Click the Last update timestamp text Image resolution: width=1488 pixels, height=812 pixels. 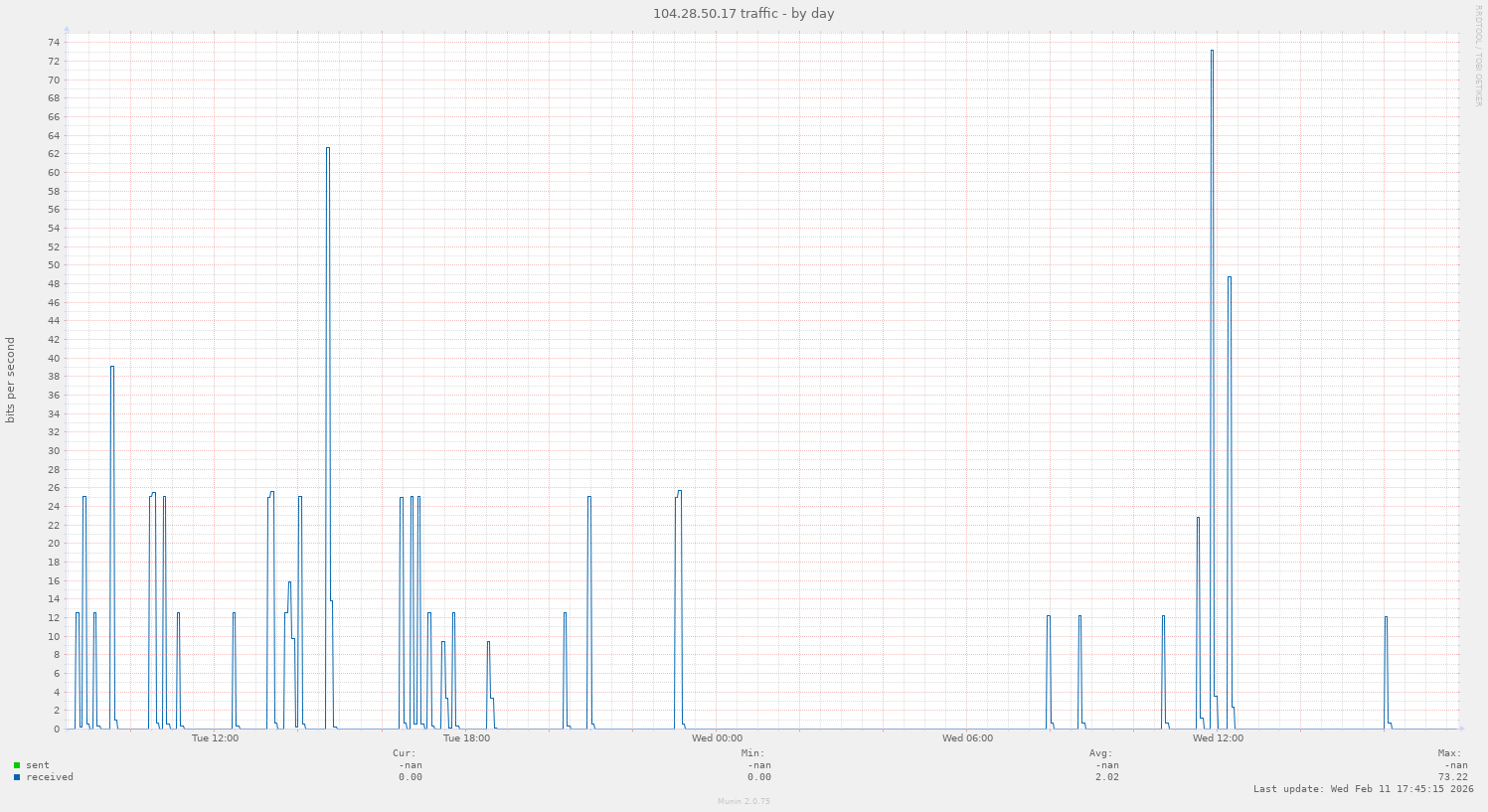coord(1363,789)
